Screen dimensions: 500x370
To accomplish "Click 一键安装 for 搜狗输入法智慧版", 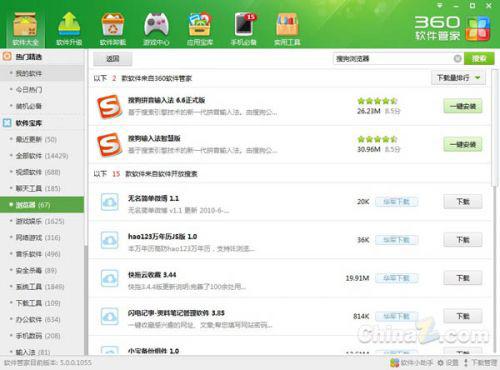I will pos(463,145).
